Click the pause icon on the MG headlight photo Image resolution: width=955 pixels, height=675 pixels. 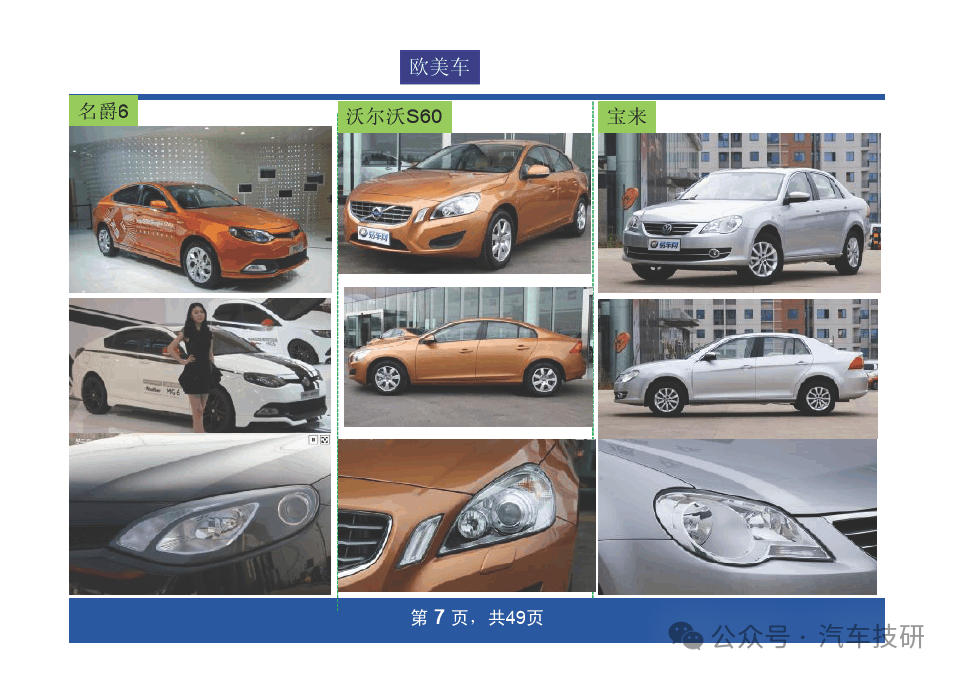coord(313,440)
